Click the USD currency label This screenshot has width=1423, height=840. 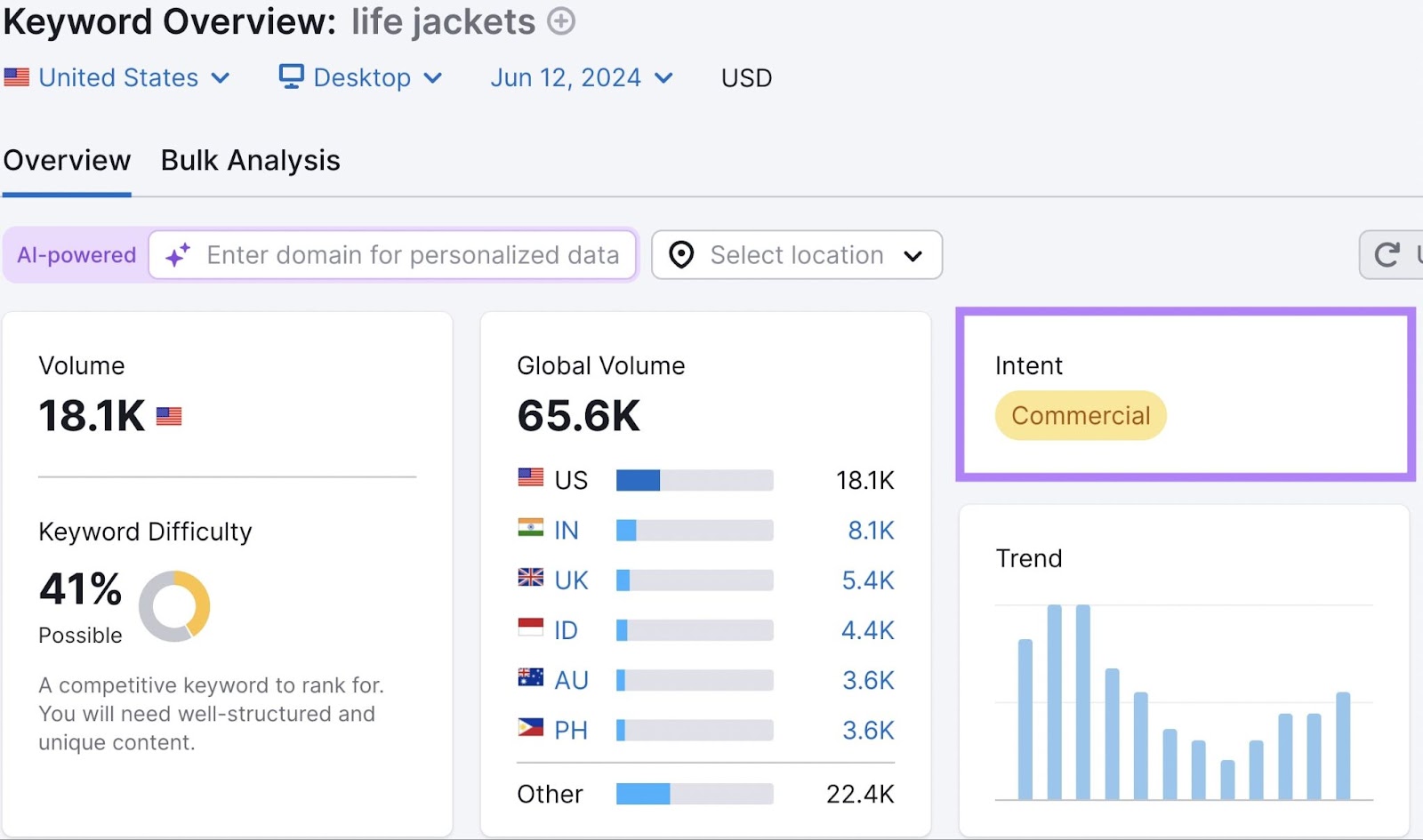746,78
